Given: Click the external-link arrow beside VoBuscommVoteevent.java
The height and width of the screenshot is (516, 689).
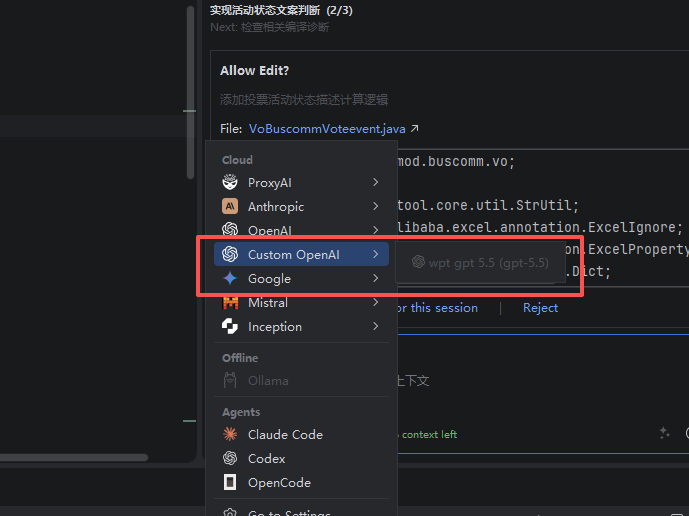Looking at the screenshot, I should (x=414, y=128).
